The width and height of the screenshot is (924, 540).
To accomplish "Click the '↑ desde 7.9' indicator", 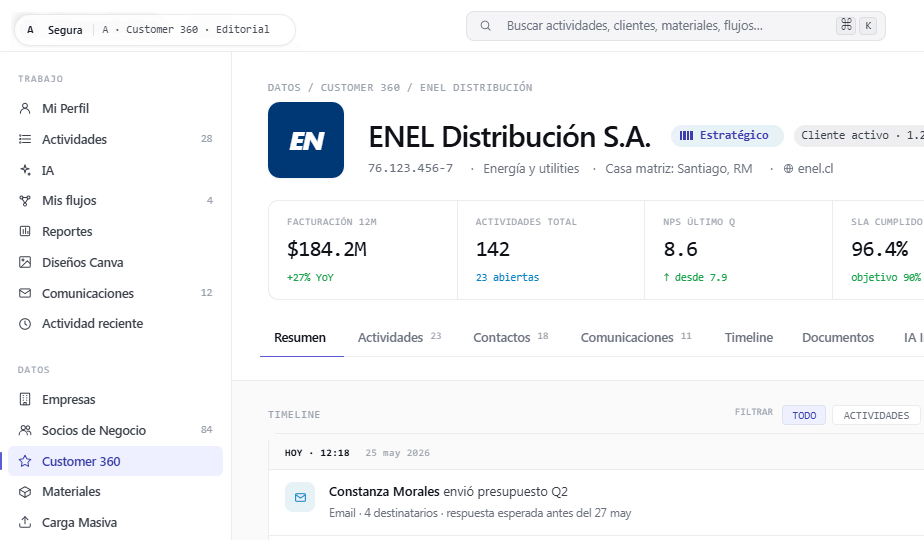I will (x=695, y=277).
